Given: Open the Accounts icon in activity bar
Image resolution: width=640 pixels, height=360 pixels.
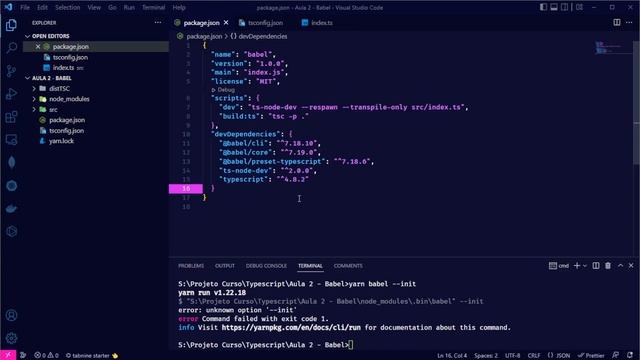Looking at the screenshot, I should point(11,315).
